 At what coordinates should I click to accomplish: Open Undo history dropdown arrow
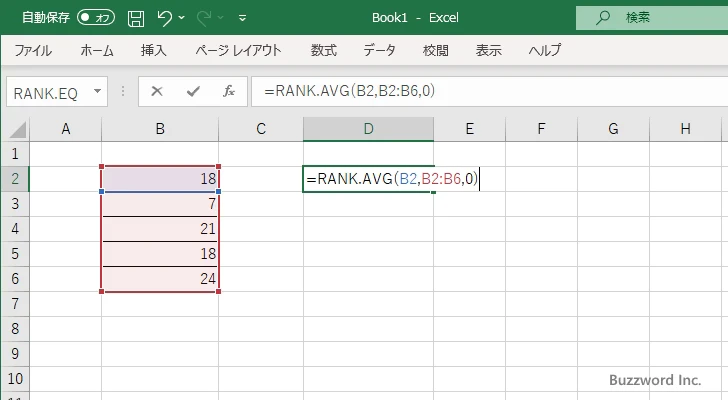click(x=184, y=18)
